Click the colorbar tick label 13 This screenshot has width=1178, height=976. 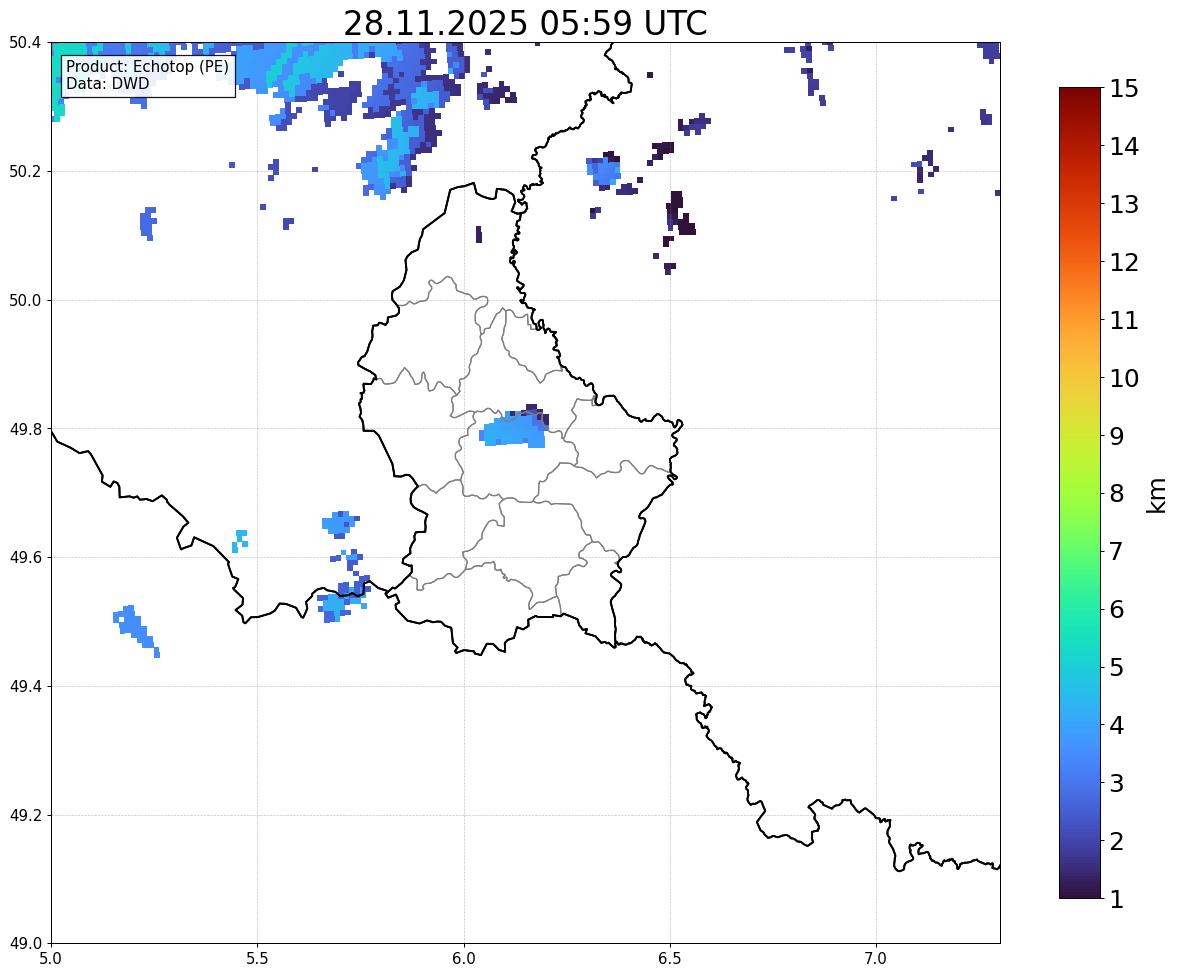tap(1124, 204)
